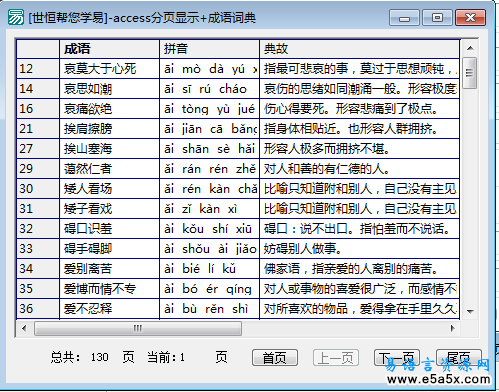499x392 pixels.
Task: Click the cell 妨碍别人做事。
Action: (x=360, y=249)
